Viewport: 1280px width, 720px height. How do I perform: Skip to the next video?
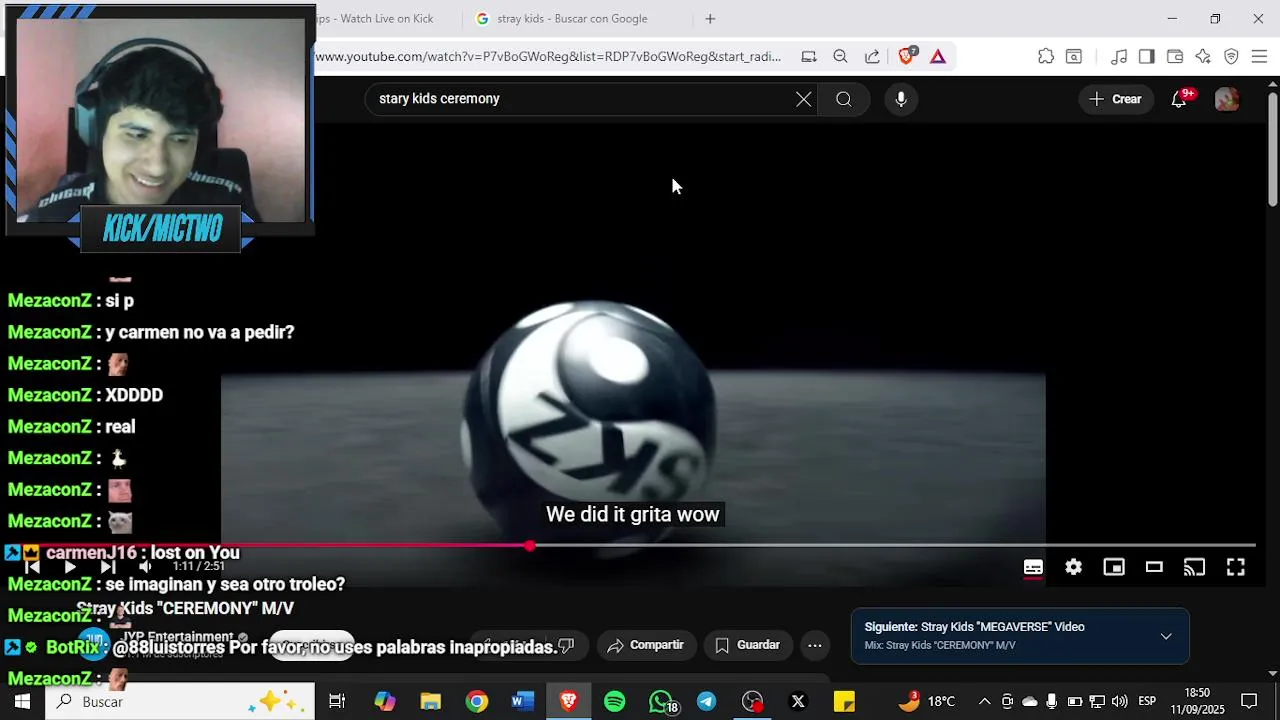pyautogui.click(x=107, y=567)
